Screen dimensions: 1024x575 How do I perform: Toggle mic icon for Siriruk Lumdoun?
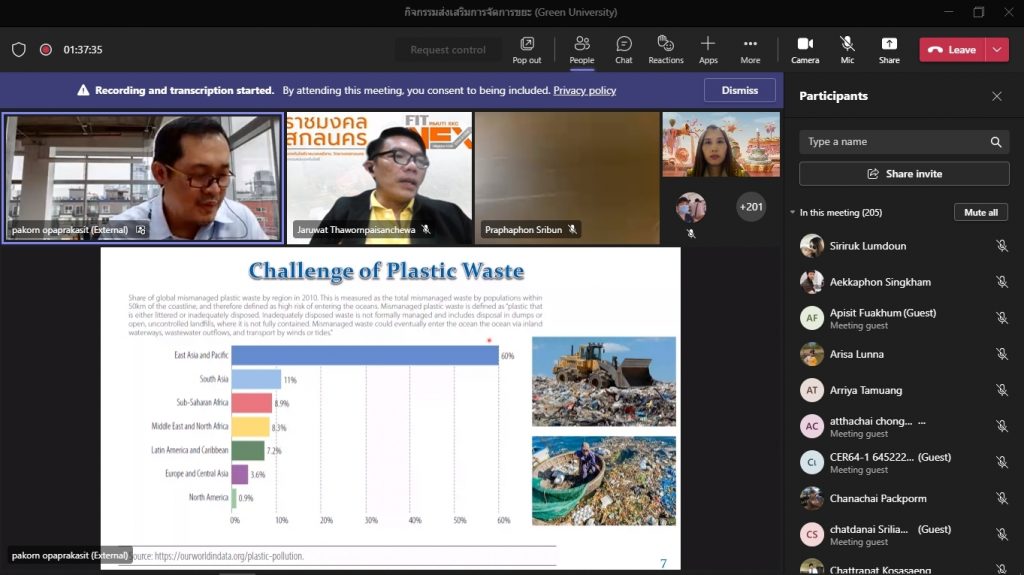(x=1001, y=246)
